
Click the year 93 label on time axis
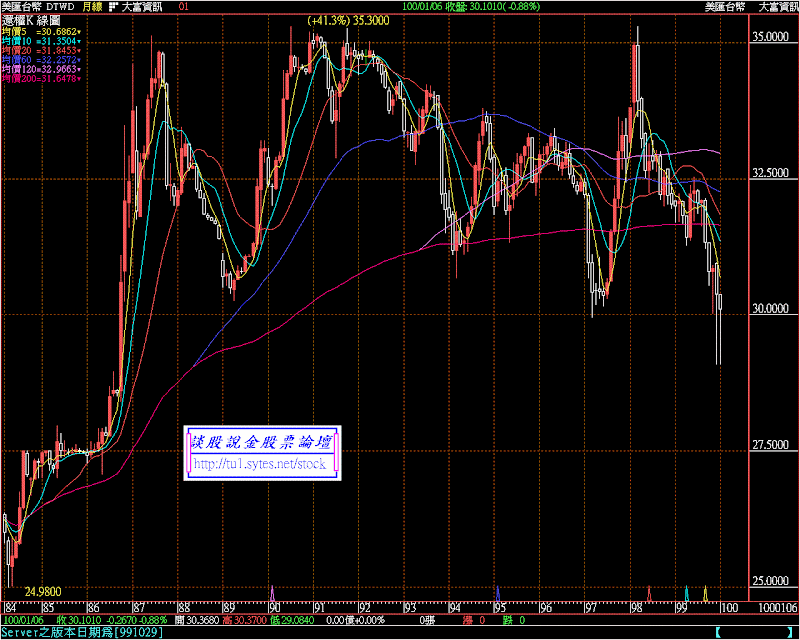point(410,608)
